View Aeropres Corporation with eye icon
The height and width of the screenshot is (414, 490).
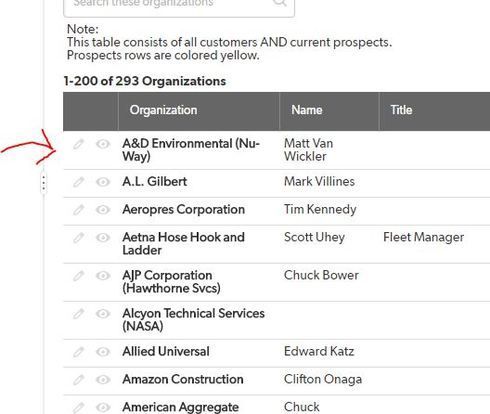pyautogui.click(x=103, y=210)
